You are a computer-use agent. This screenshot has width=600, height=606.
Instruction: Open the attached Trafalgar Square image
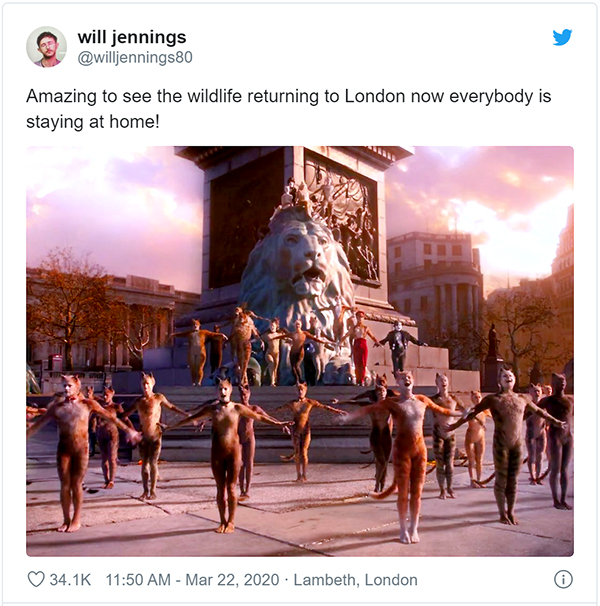(x=300, y=351)
